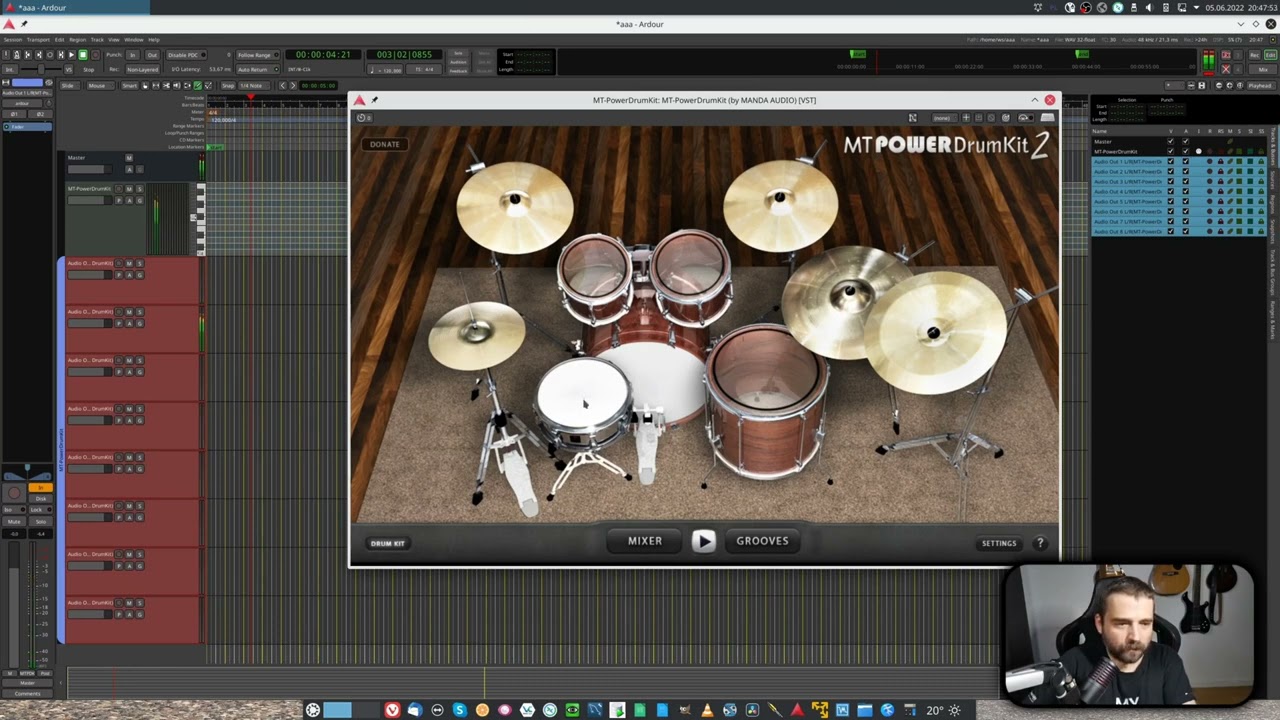The image size is (1280, 720).
Task: Switch to the Rec window button
Action: [1254, 55]
